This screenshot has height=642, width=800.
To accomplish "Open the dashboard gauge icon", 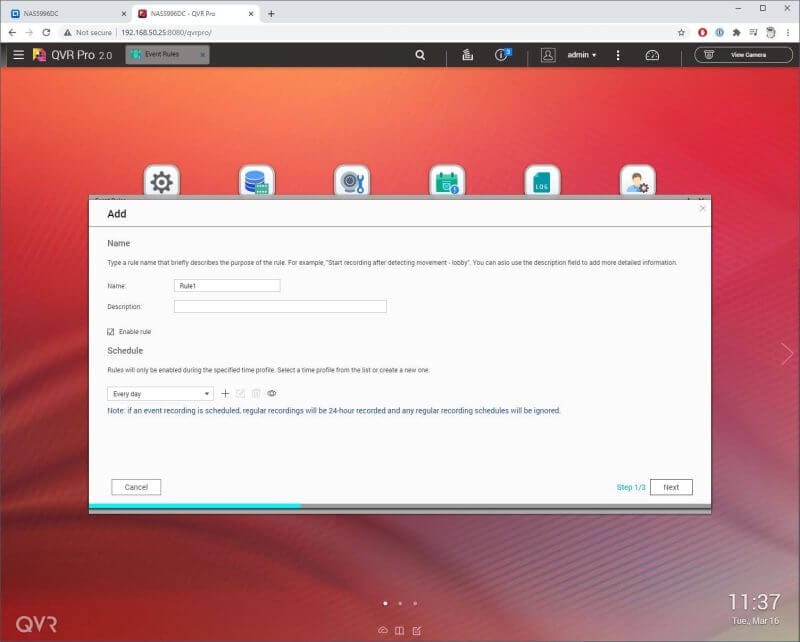I will point(652,55).
